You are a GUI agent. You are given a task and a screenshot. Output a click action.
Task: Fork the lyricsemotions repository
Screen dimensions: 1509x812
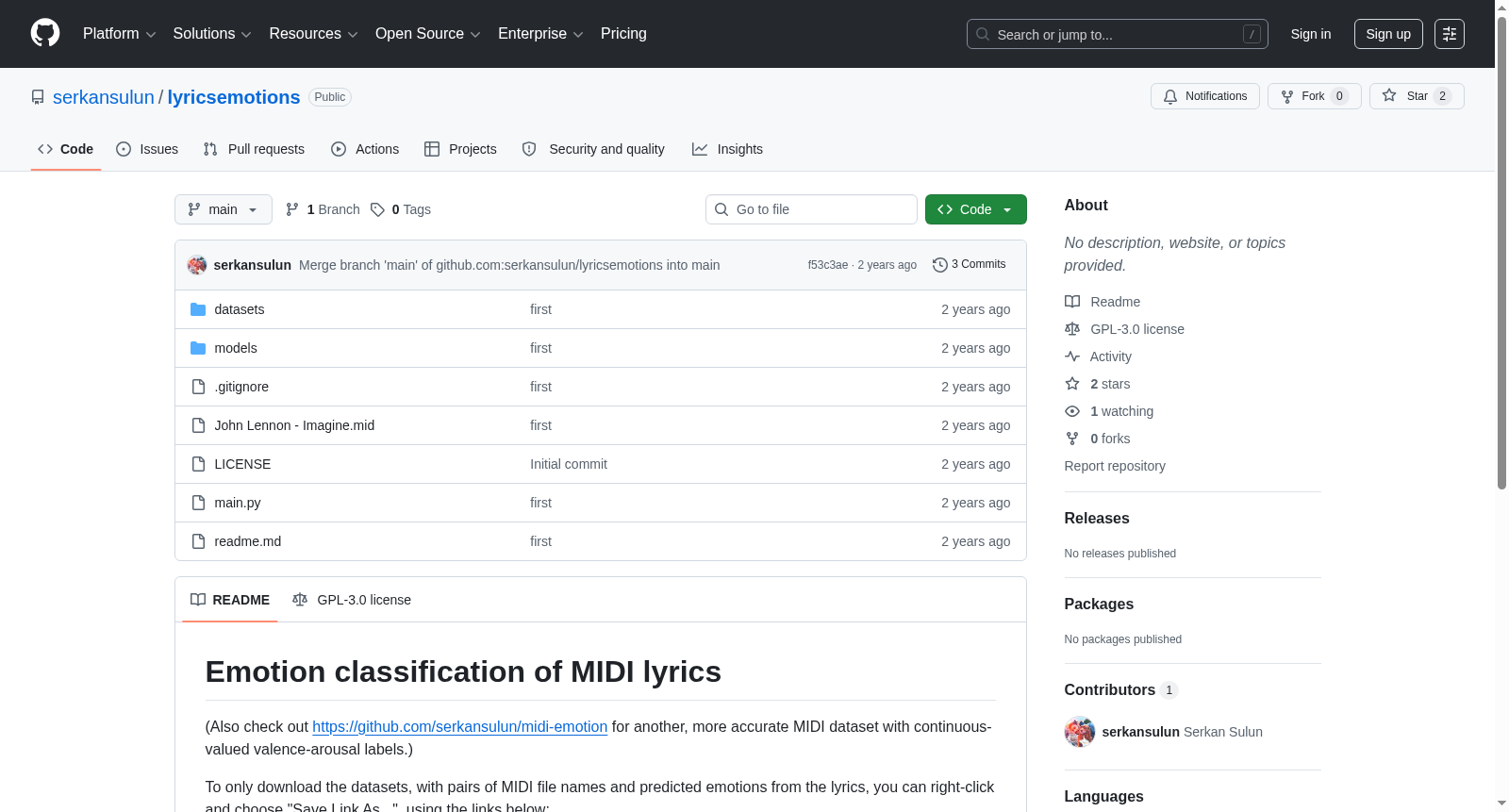click(1314, 96)
